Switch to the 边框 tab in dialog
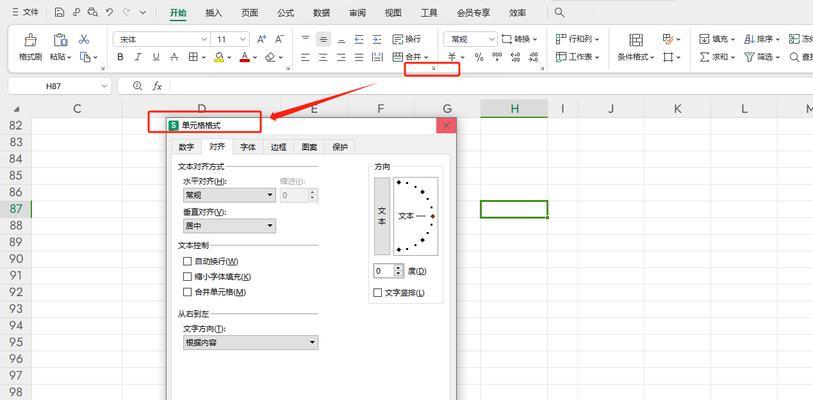 tap(278, 147)
